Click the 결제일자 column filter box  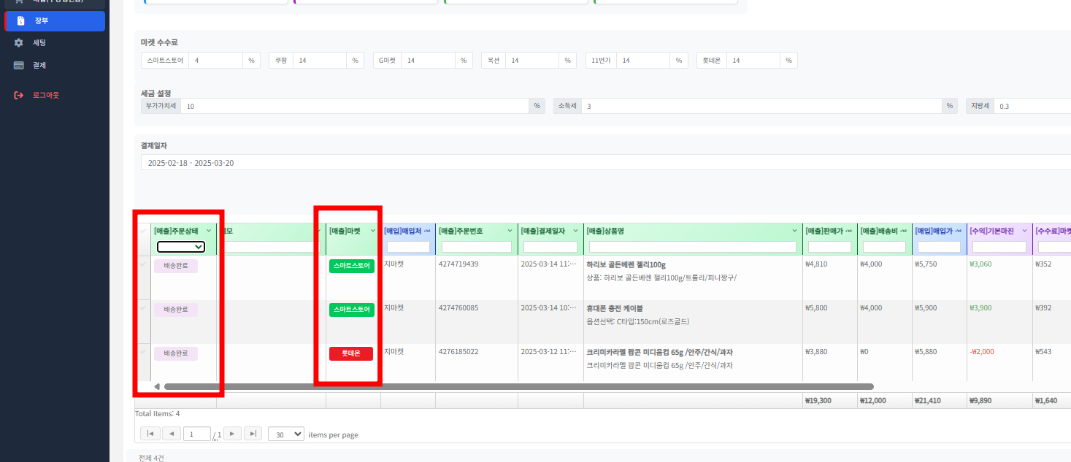coord(551,247)
